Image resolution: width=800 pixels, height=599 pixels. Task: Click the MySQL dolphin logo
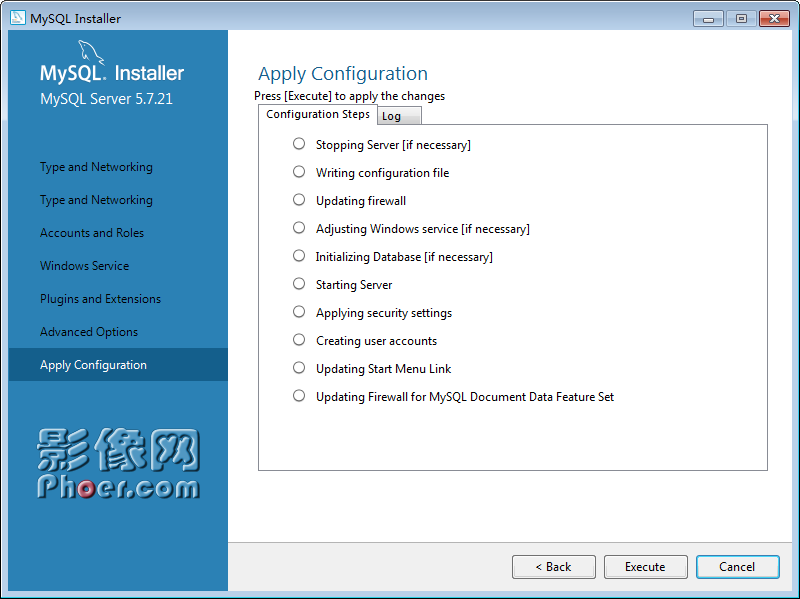tap(91, 53)
